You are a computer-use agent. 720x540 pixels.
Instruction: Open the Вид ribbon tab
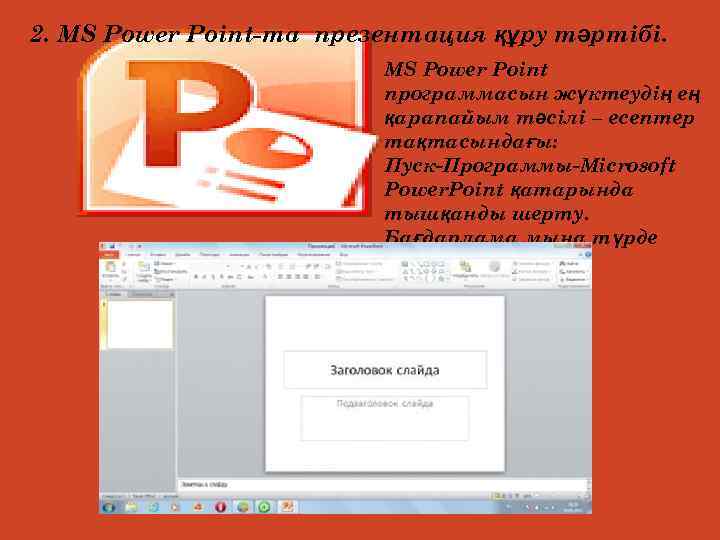(343, 254)
